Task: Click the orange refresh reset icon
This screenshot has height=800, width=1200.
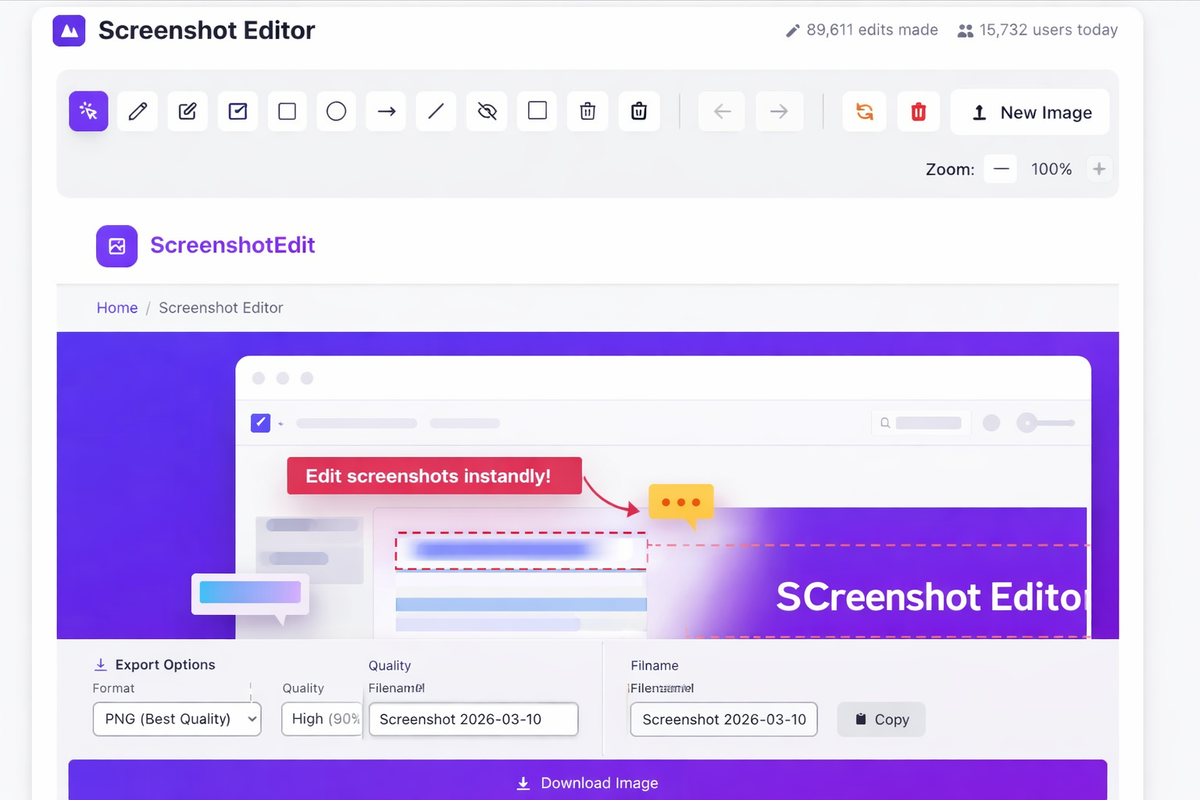Action: tap(865, 112)
